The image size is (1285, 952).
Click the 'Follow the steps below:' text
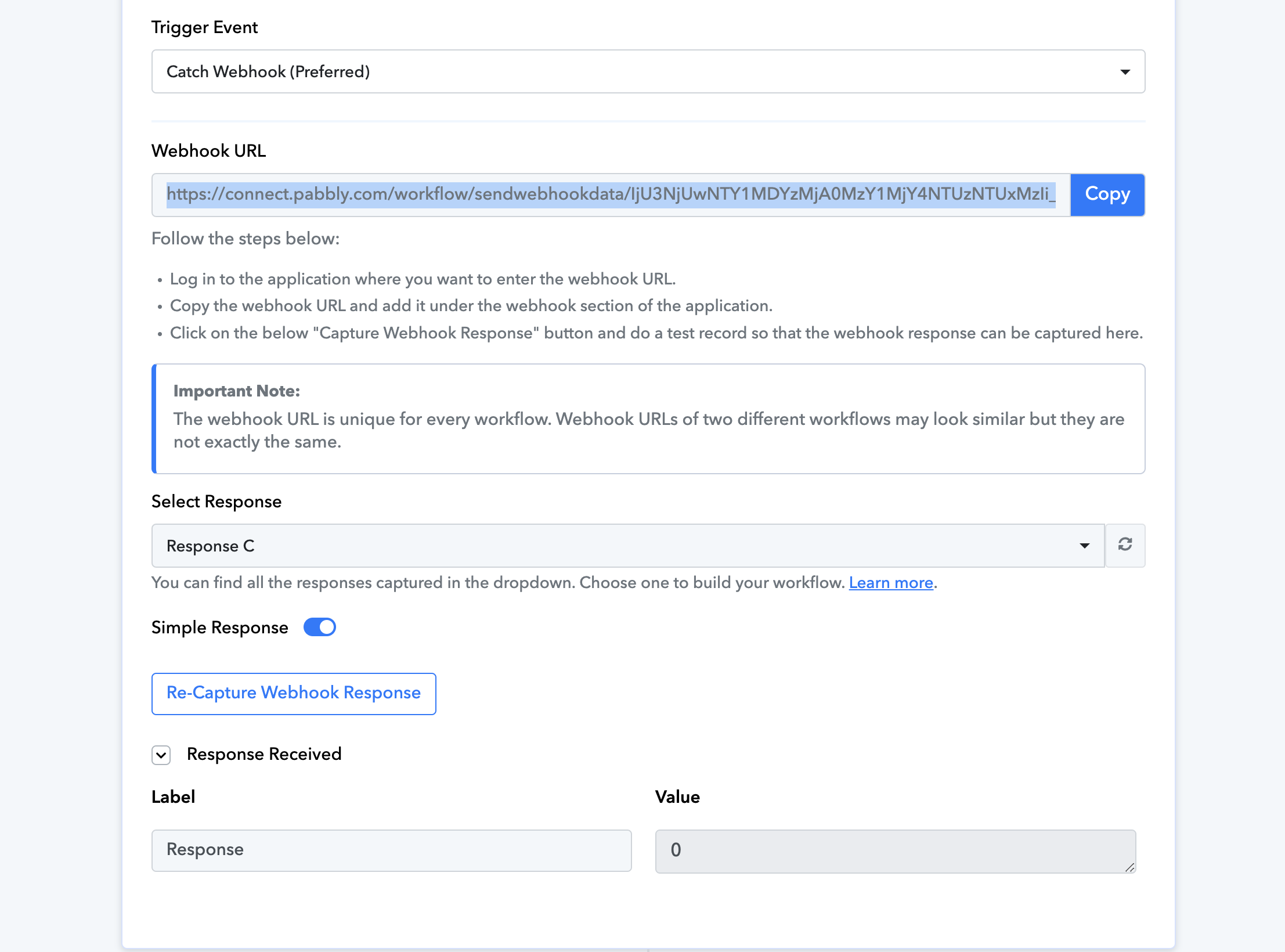pos(246,239)
